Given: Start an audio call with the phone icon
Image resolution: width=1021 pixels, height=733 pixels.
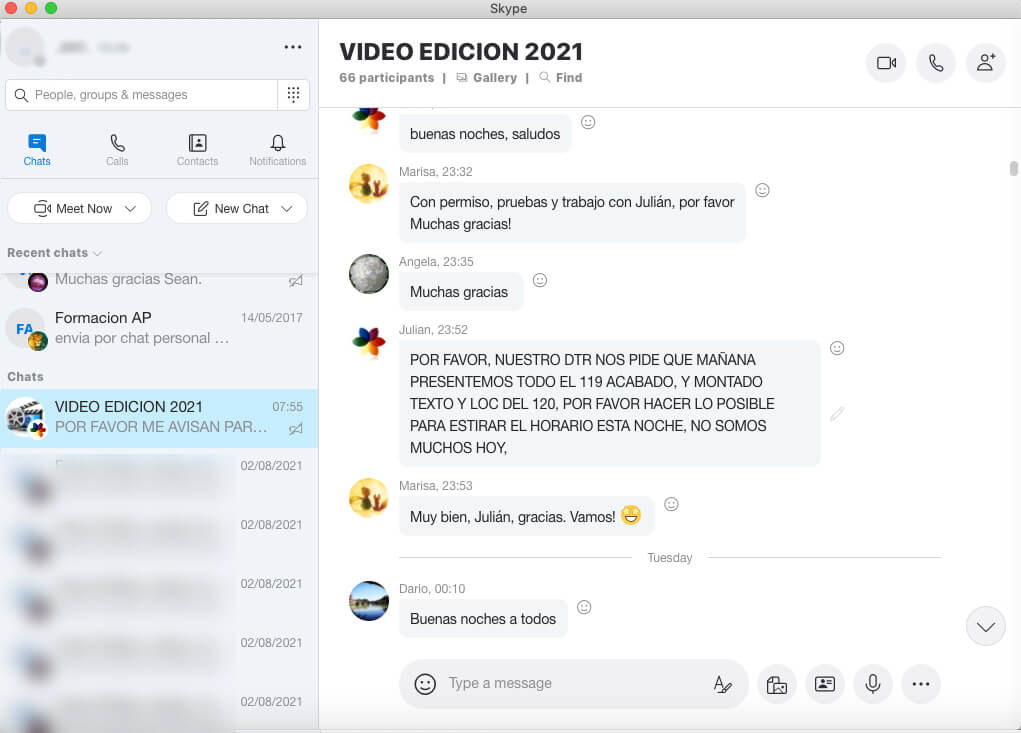Looking at the screenshot, I should (x=936, y=63).
